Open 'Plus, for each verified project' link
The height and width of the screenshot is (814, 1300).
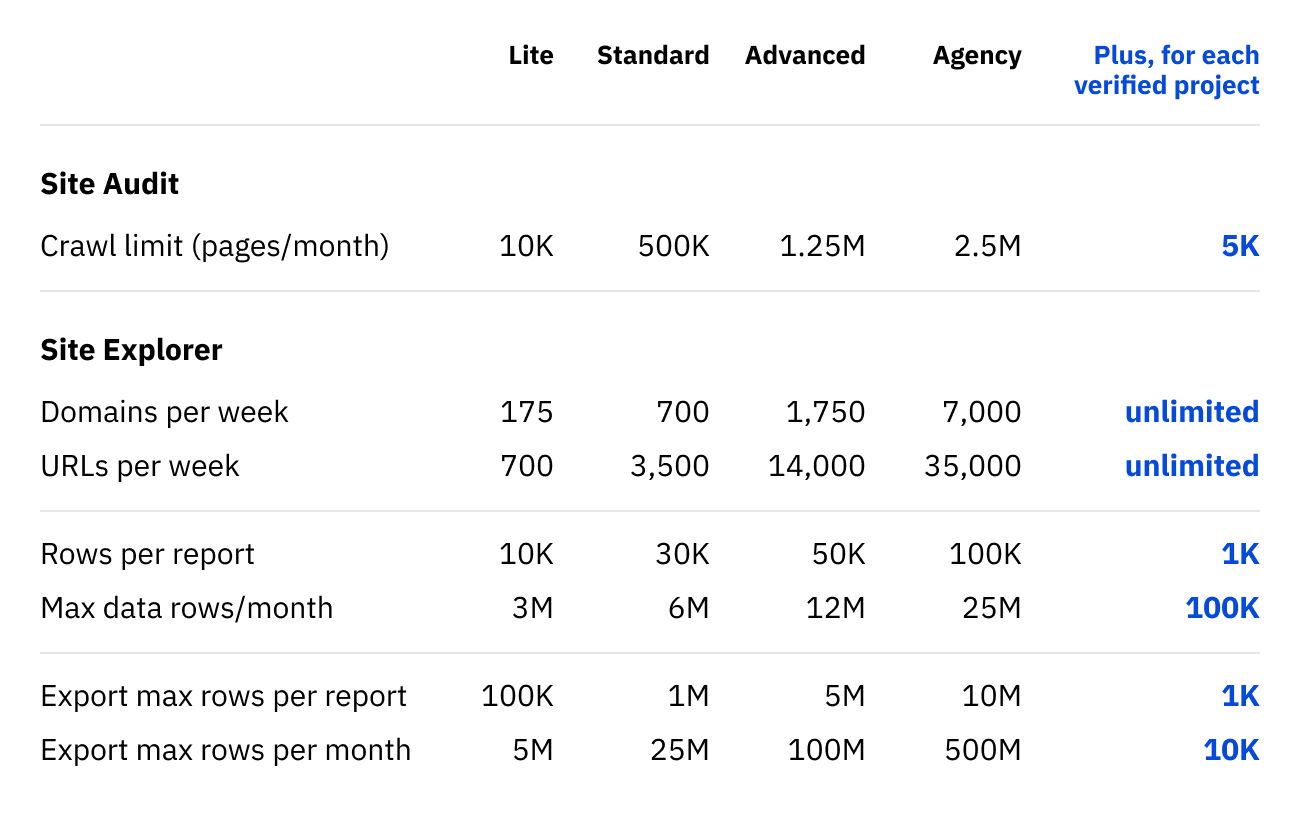point(1167,70)
